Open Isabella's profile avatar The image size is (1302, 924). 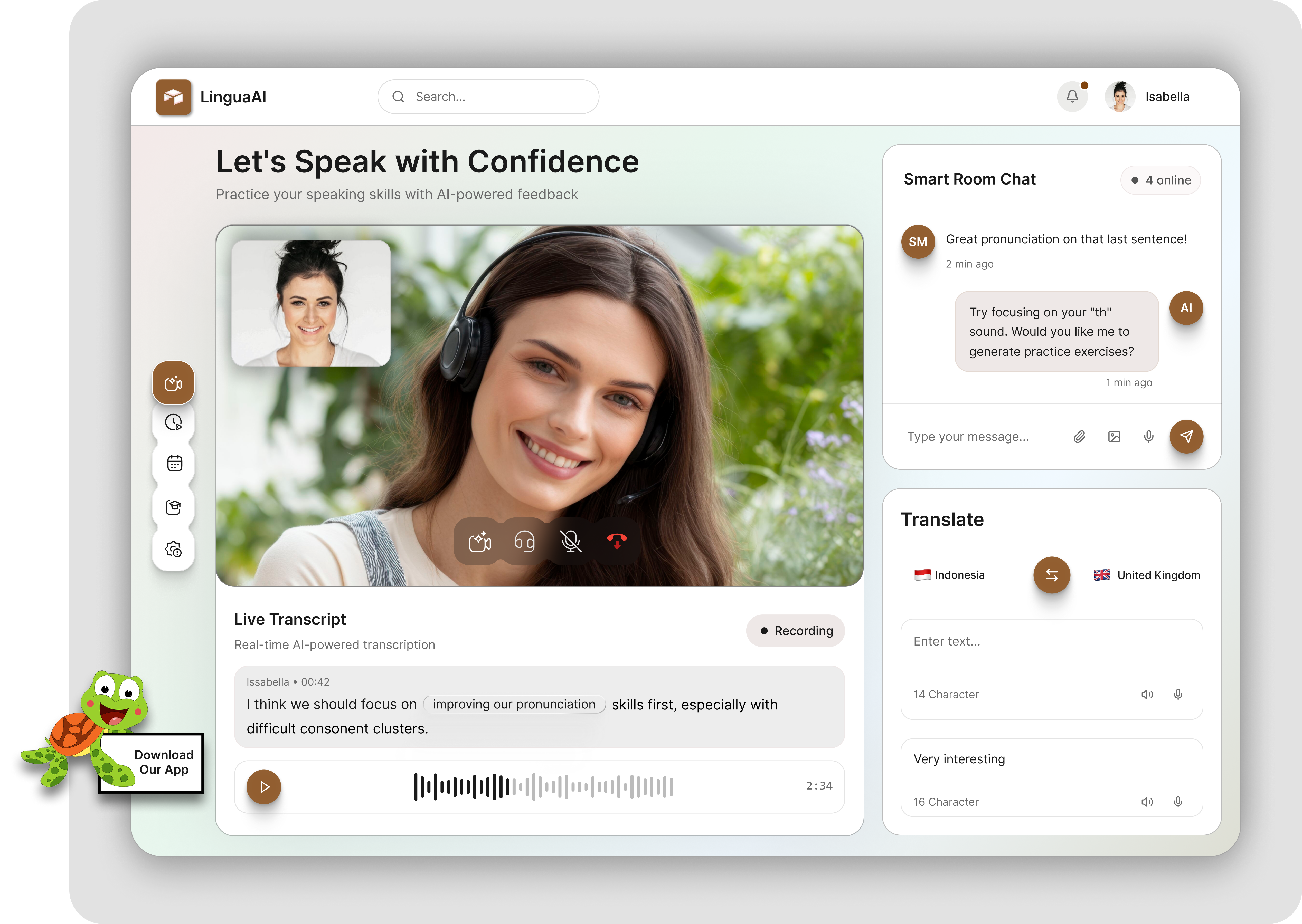[x=1120, y=96]
